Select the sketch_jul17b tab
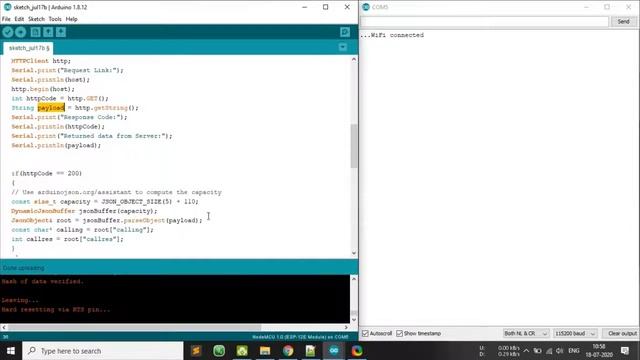 (x=29, y=48)
